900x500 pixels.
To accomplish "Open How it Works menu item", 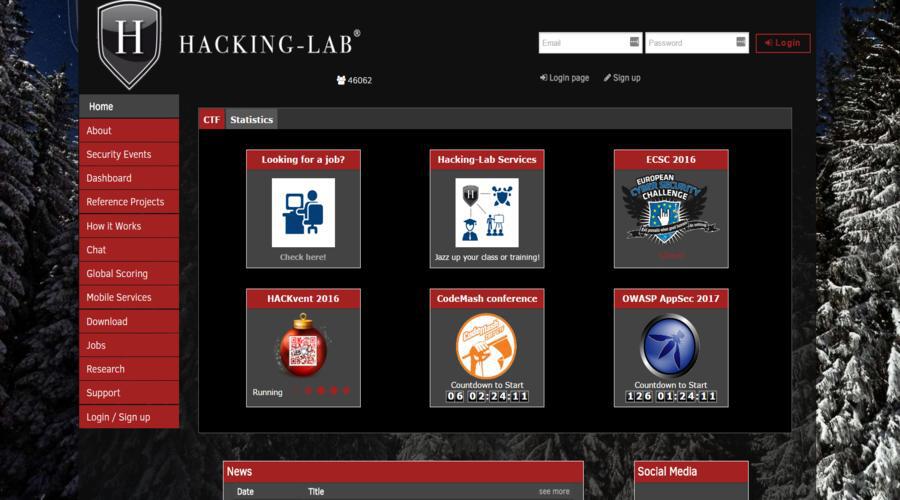I will pos(129,226).
